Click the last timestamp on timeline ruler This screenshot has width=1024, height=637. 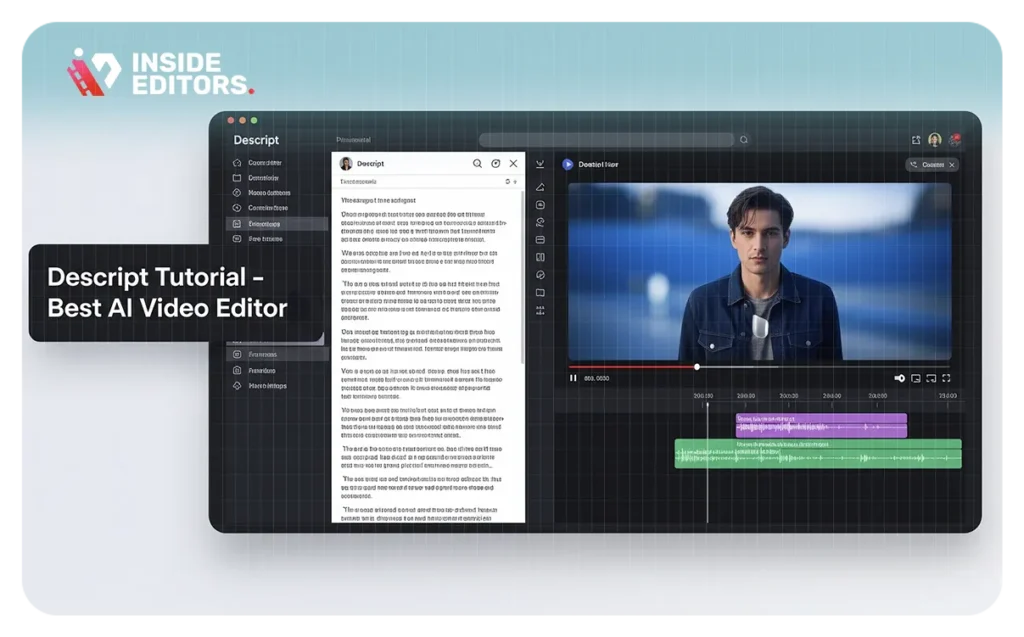tap(948, 396)
